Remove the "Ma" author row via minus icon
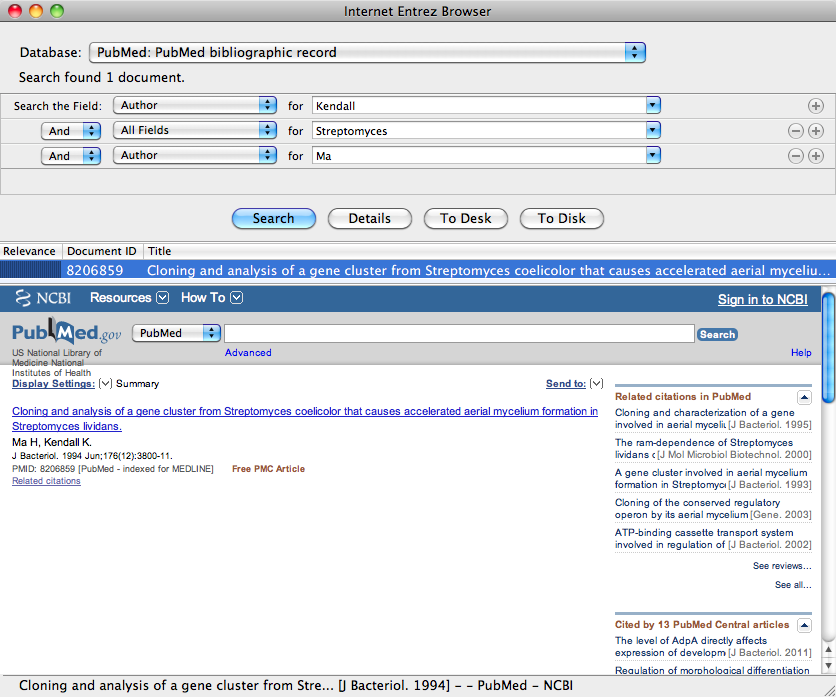Image resolution: width=836 pixels, height=697 pixels. 796,155
